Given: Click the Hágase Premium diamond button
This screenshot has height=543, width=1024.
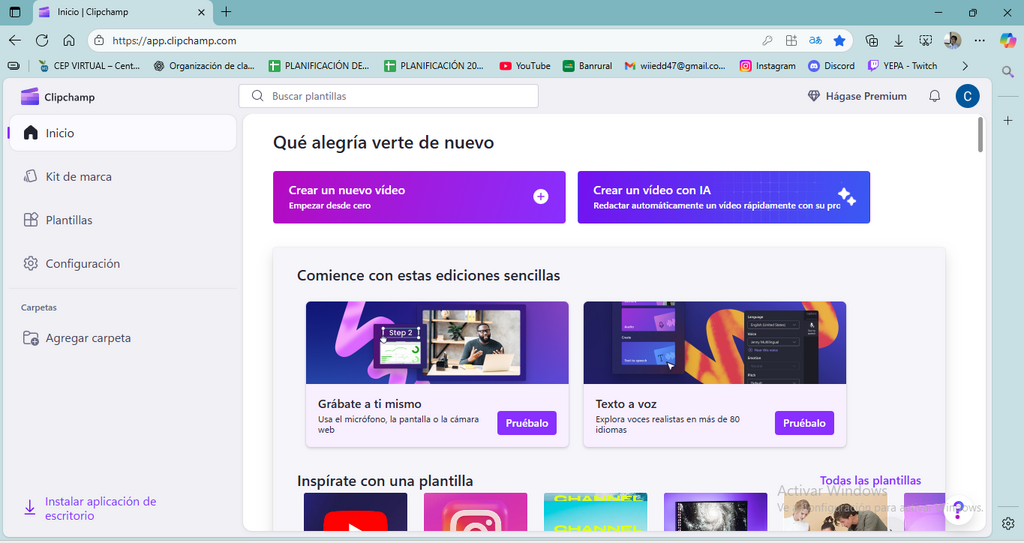Looking at the screenshot, I should [857, 96].
